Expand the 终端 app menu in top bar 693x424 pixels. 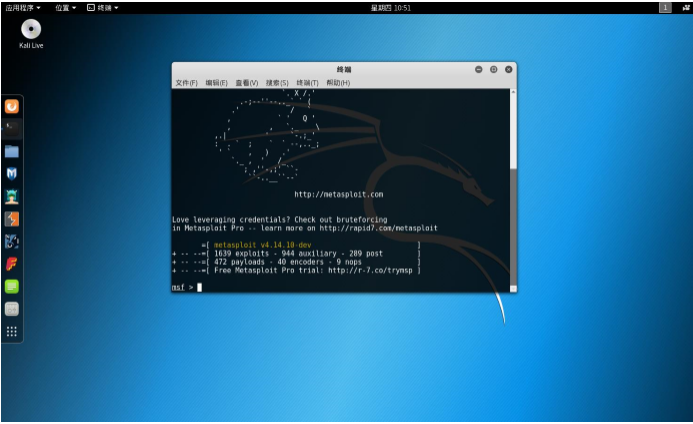[103, 8]
